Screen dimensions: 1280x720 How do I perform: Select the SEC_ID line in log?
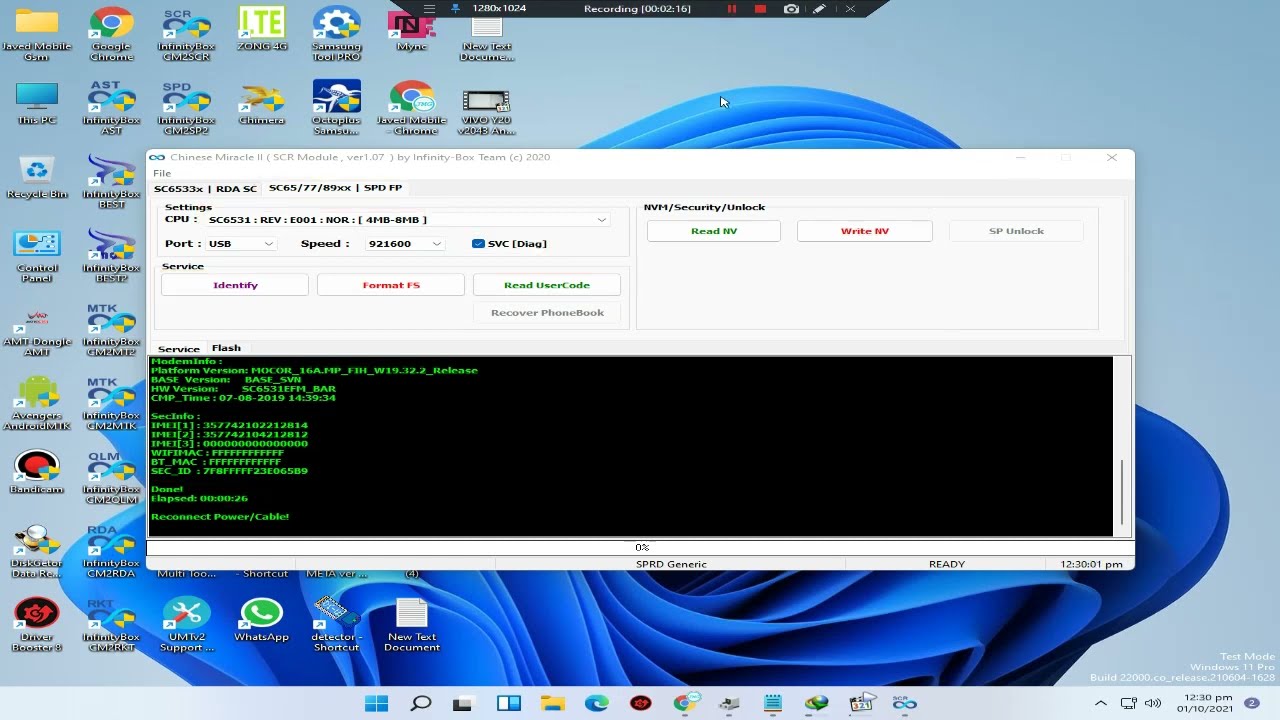click(x=229, y=471)
